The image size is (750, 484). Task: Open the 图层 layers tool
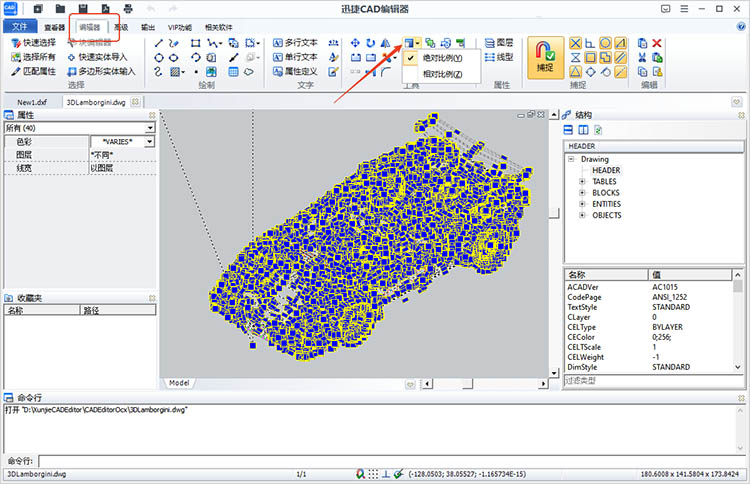[x=496, y=44]
